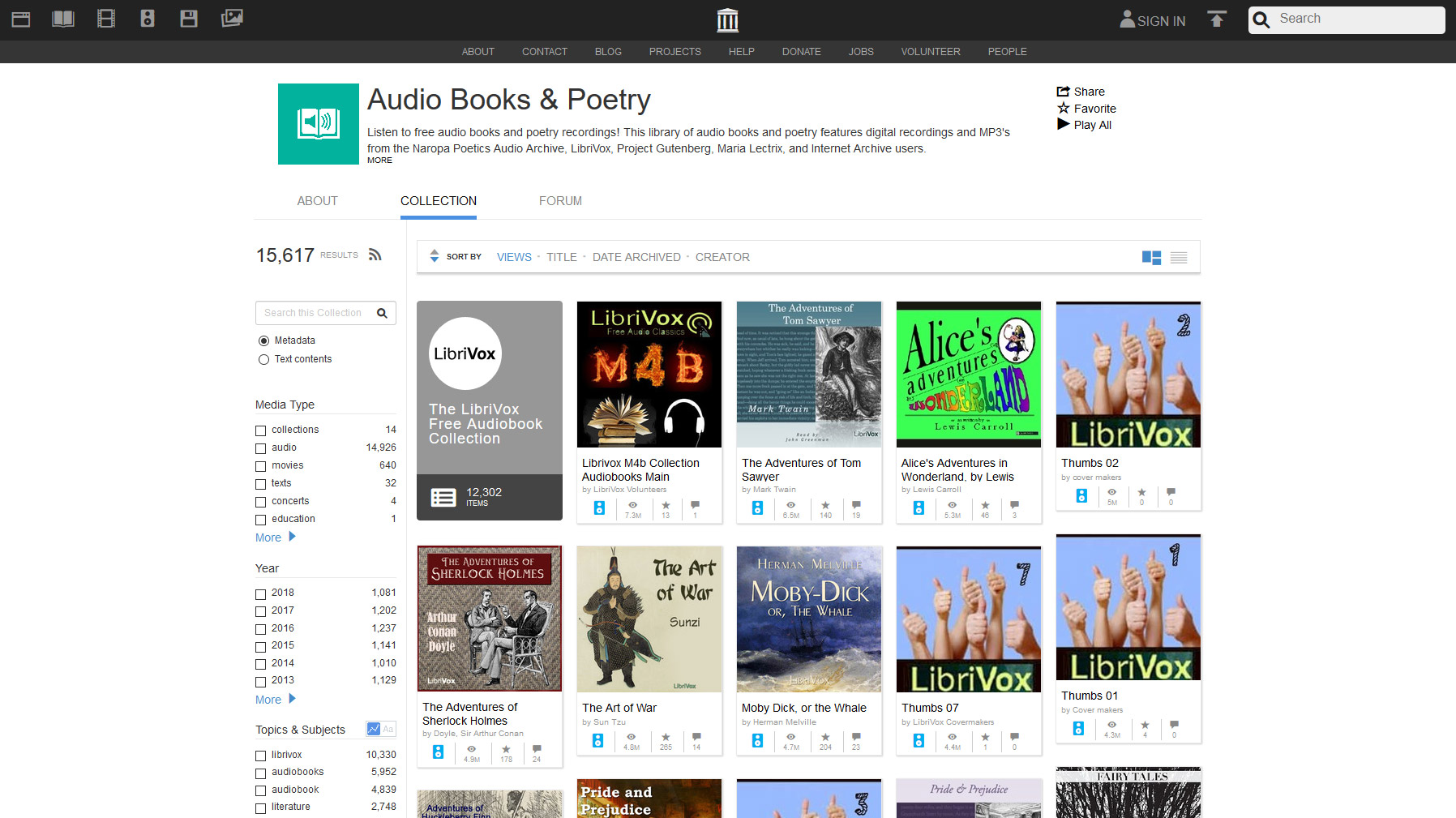This screenshot has width=1456, height=818.
Task: Sort by DATE ARCHIVED
Action: [636, 257]
